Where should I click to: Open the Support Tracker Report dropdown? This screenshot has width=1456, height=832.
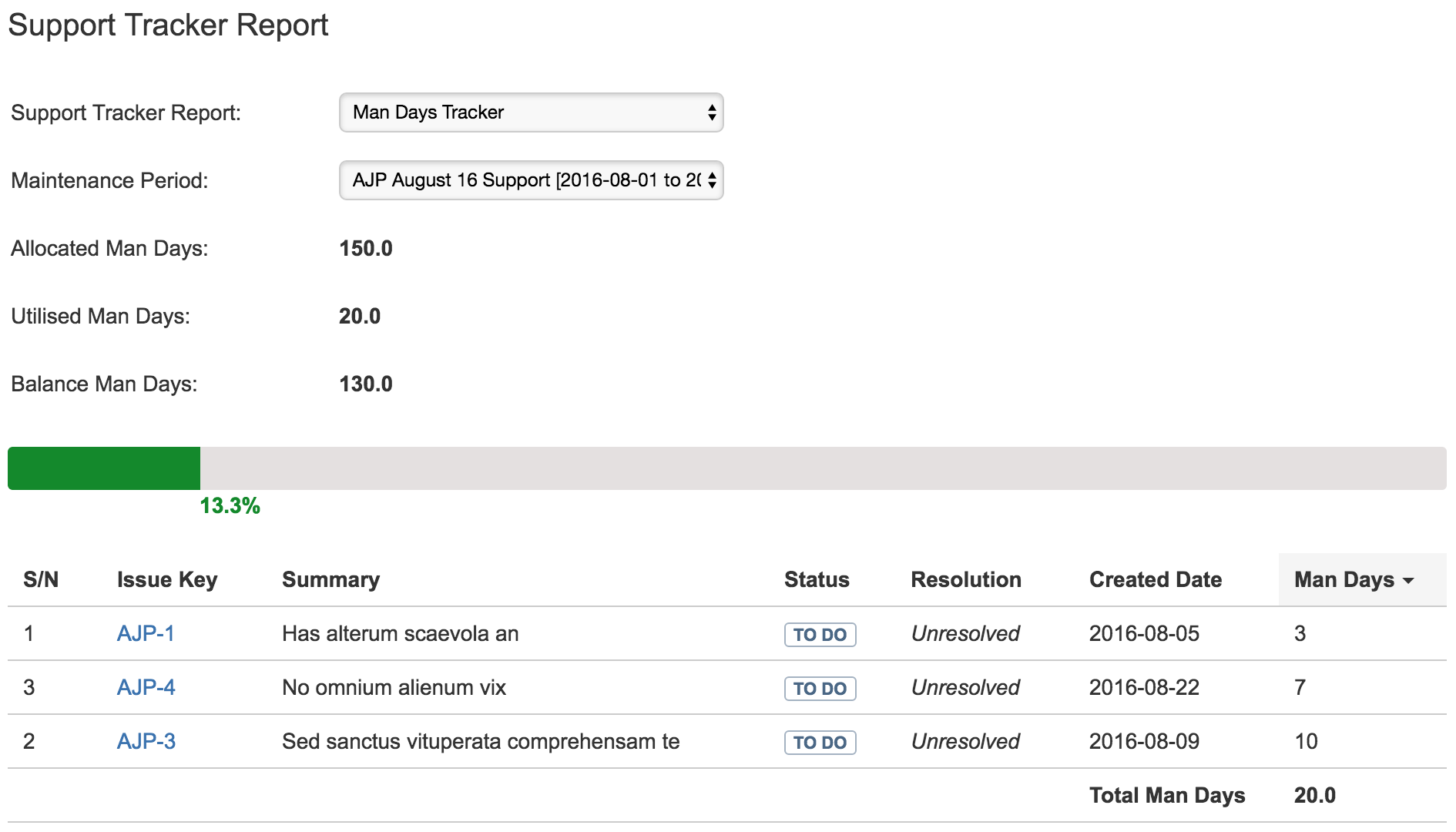pyautogui.click(x=531, y=112)
